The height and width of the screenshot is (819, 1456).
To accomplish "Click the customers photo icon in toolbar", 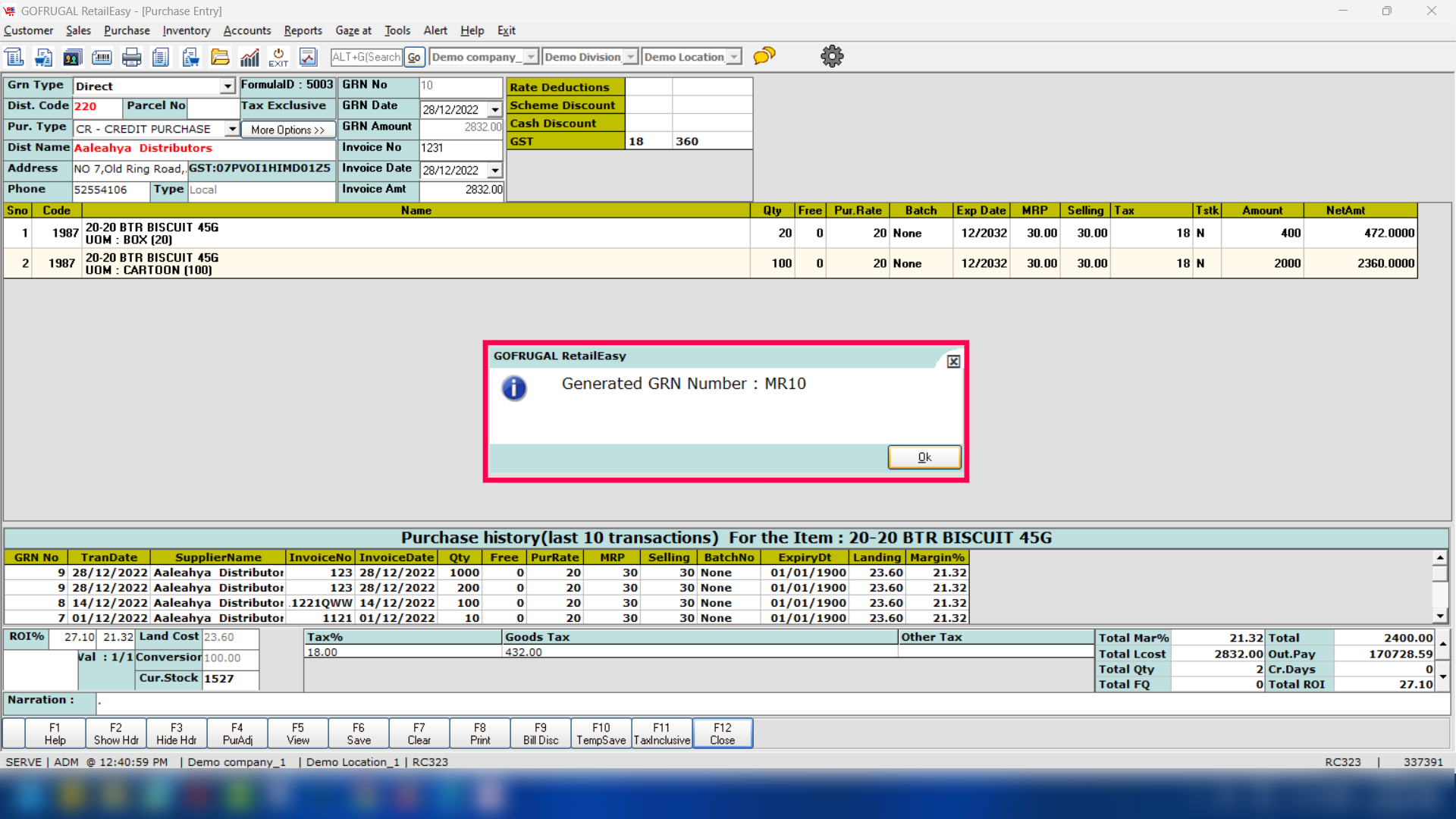I will coord(73,57).
